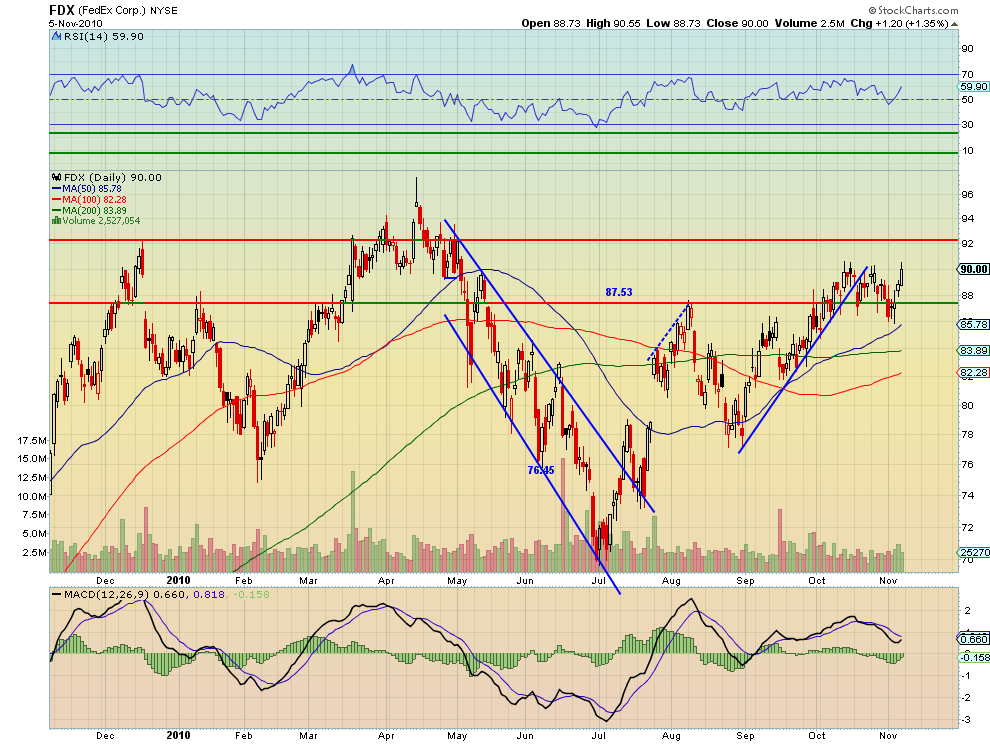Click the "92" label on the price axis
The image size is (990, 744).
pyautogui.click(x=967, y=243)
